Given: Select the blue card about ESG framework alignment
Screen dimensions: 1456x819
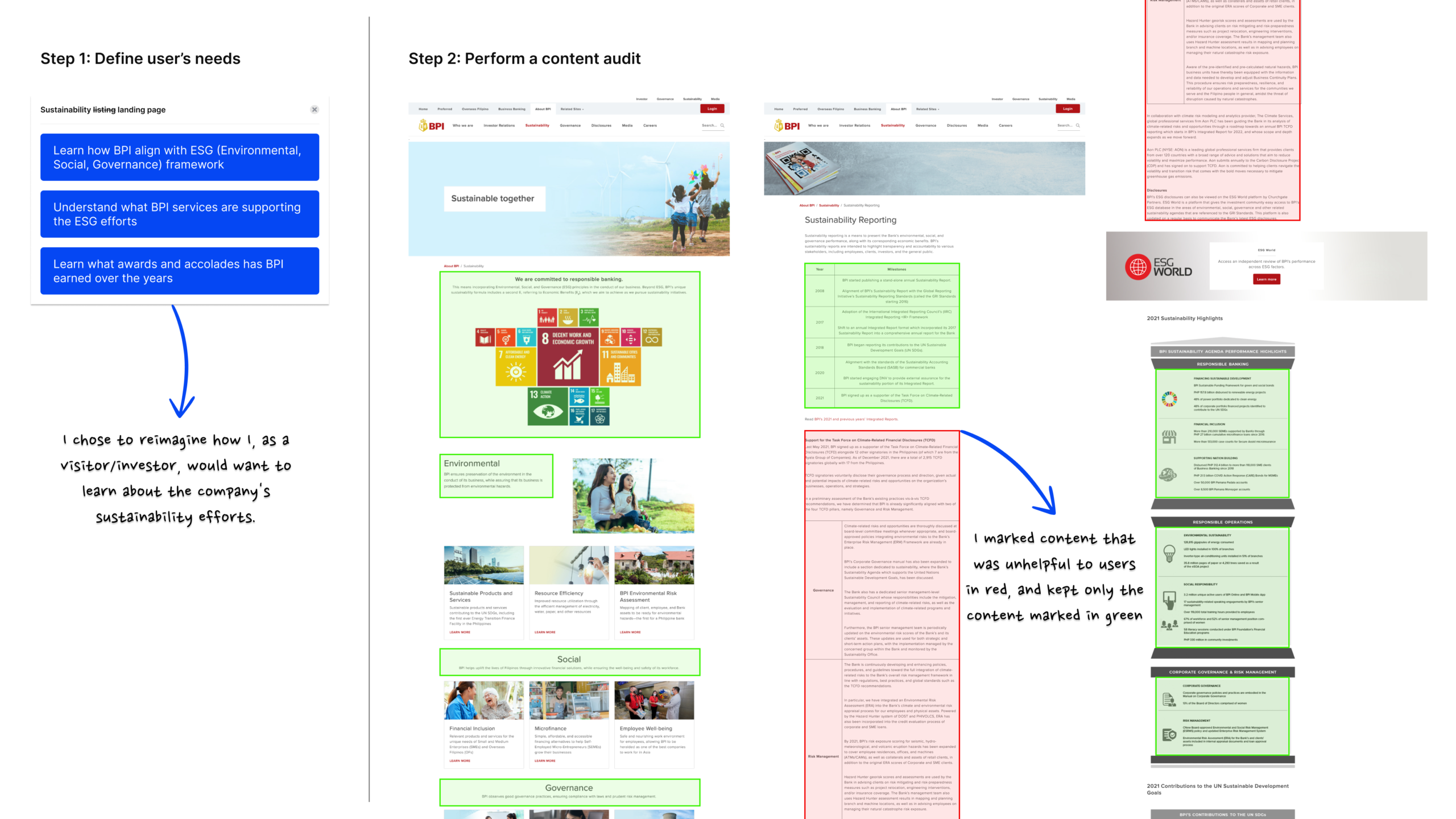Looking at the screenshot, I should (x=180, y=157).
